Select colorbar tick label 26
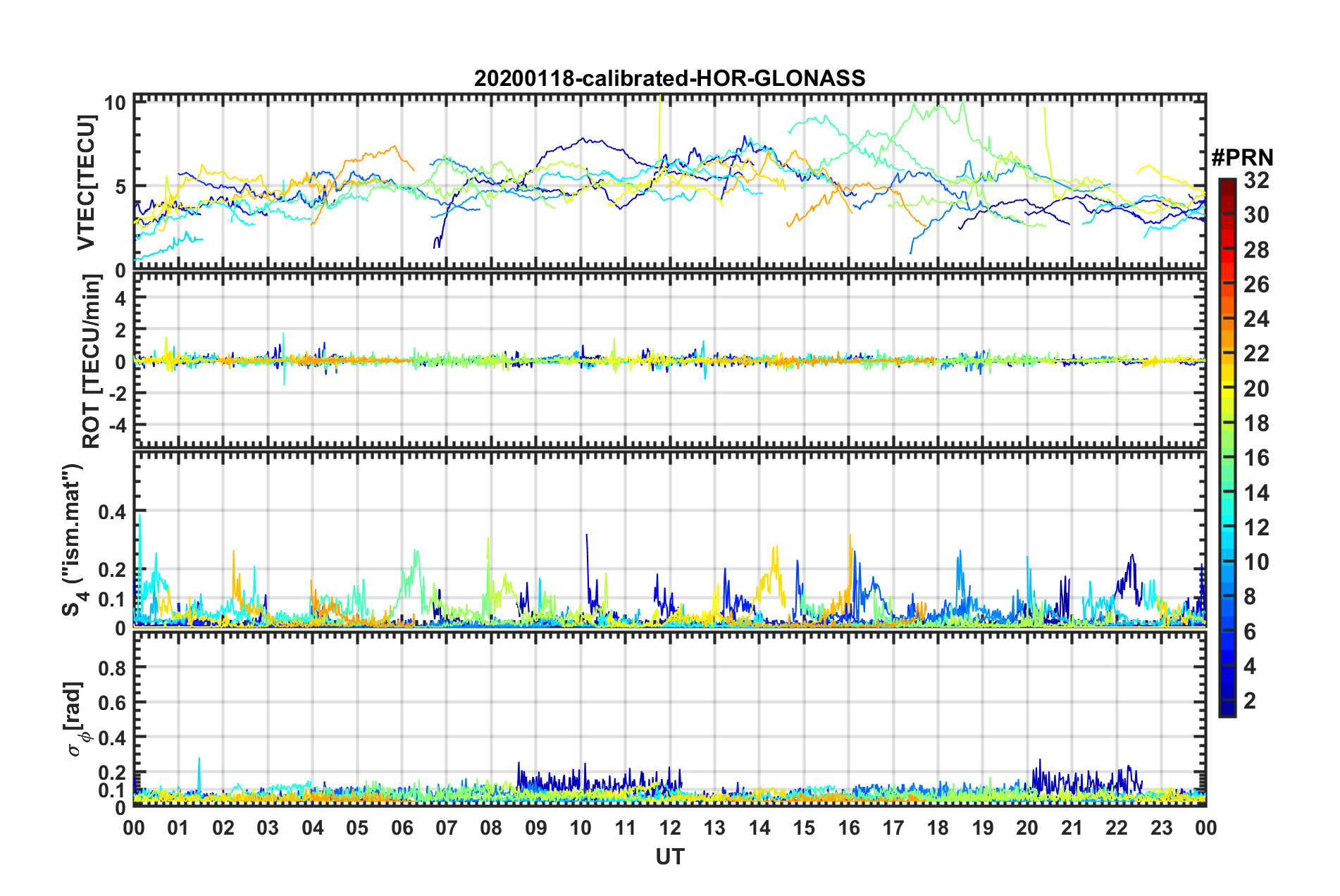Screen dimensions: 1340x896 pos(1256,285)
